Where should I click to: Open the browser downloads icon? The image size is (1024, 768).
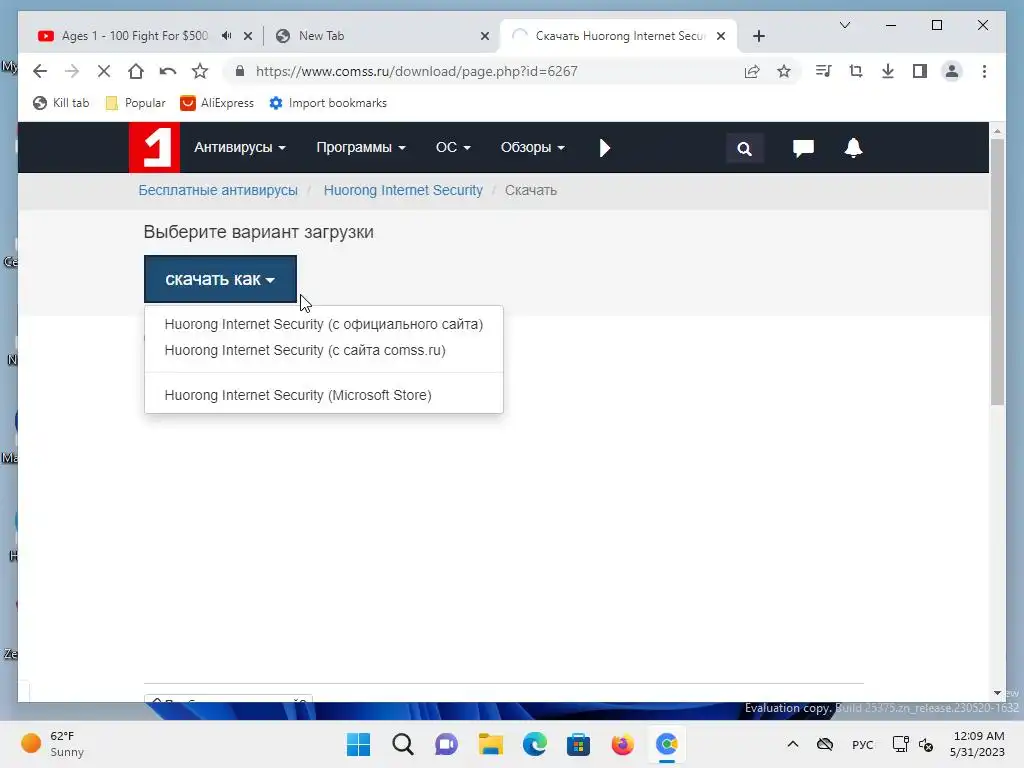[888, 71]
